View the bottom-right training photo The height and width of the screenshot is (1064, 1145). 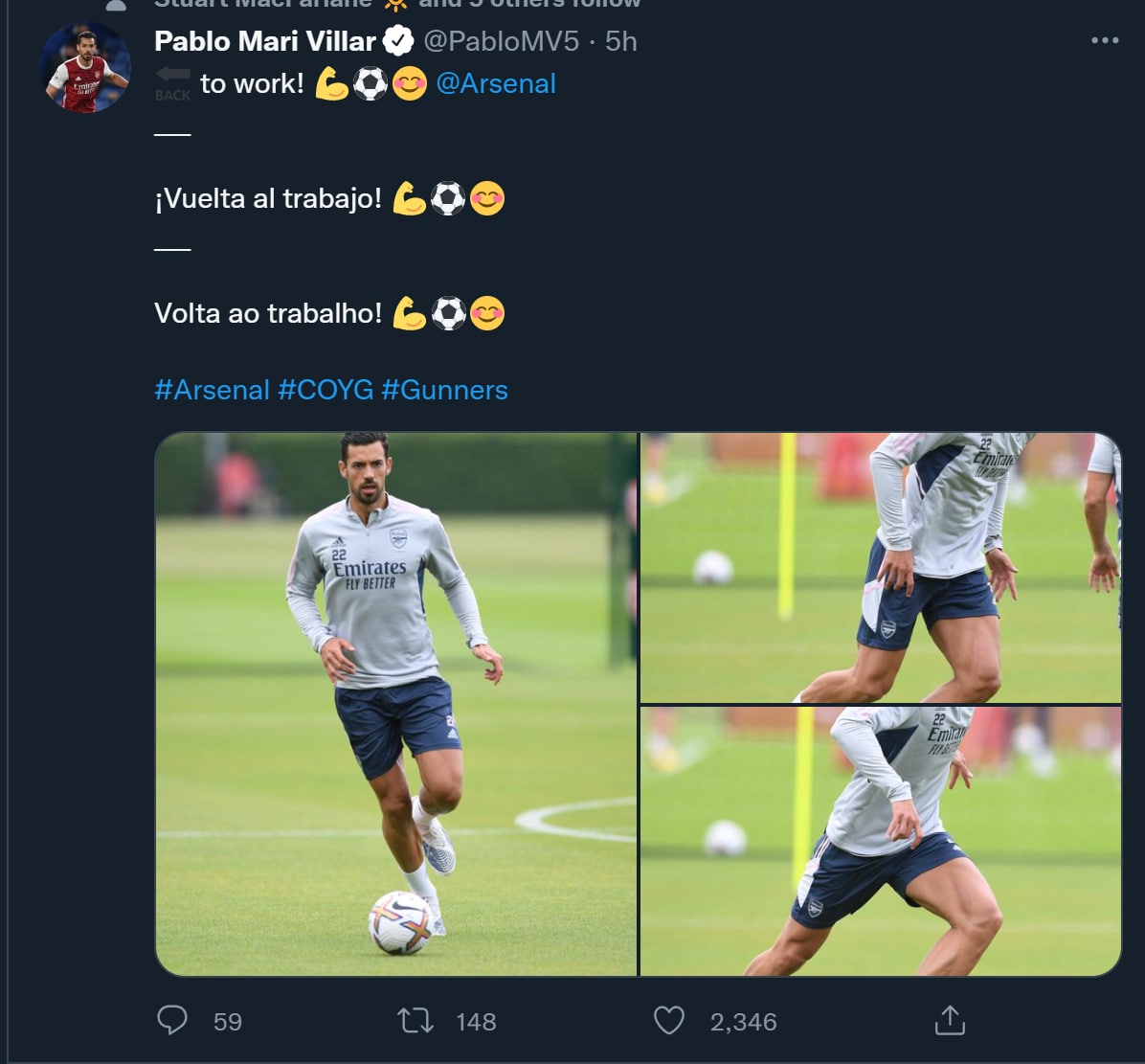880,842
